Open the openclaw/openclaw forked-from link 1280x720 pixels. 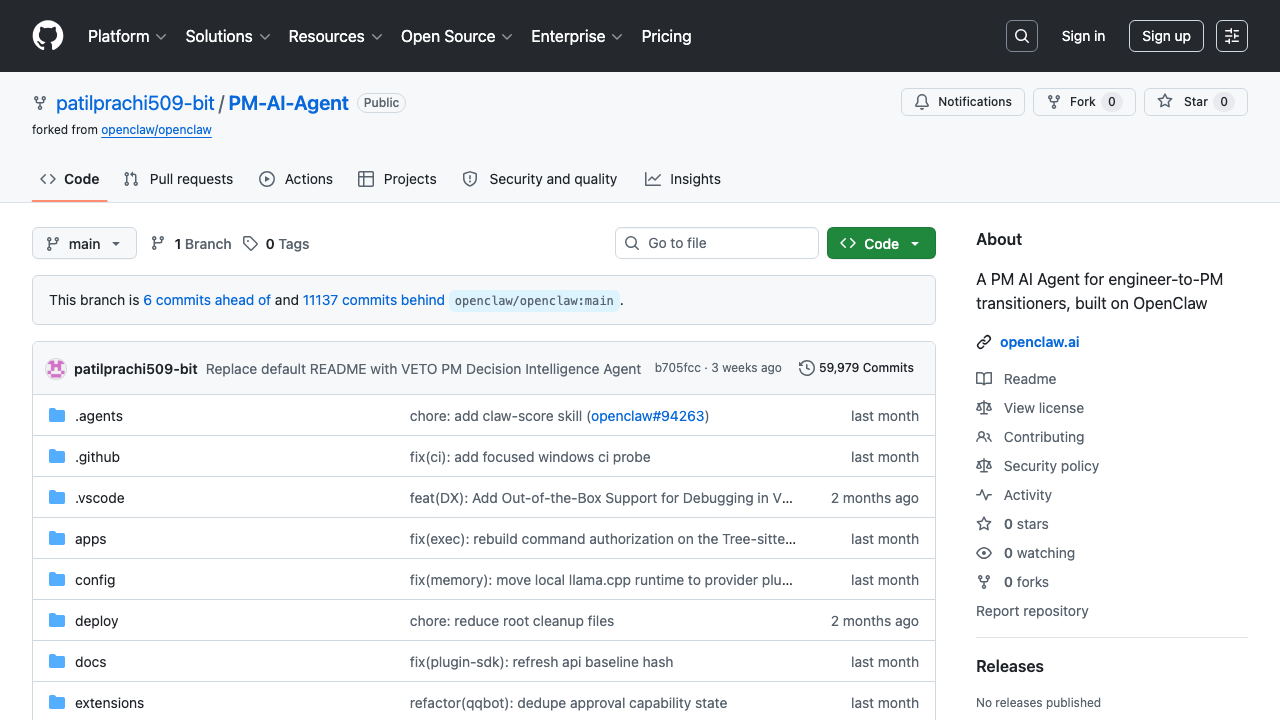(x=156, y=130)
